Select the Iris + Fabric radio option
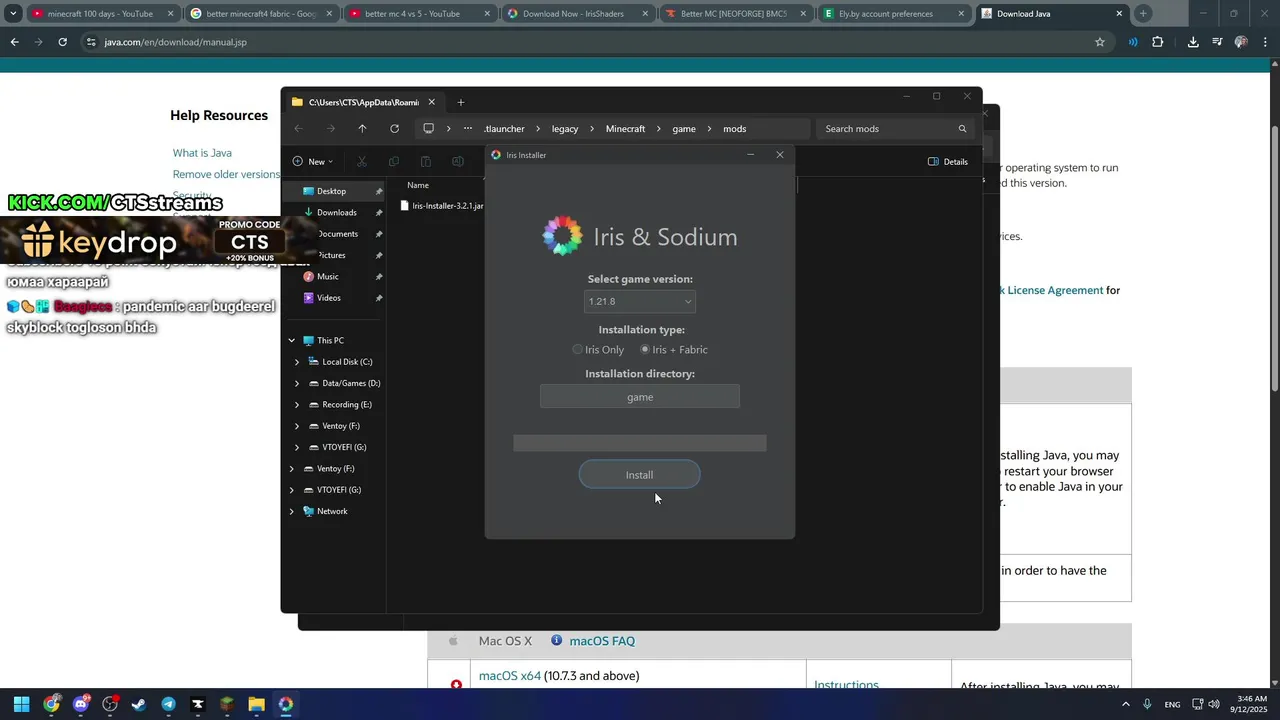This screenshot has height=720, width=1280. pyautogui.click(x=674, y=350)
